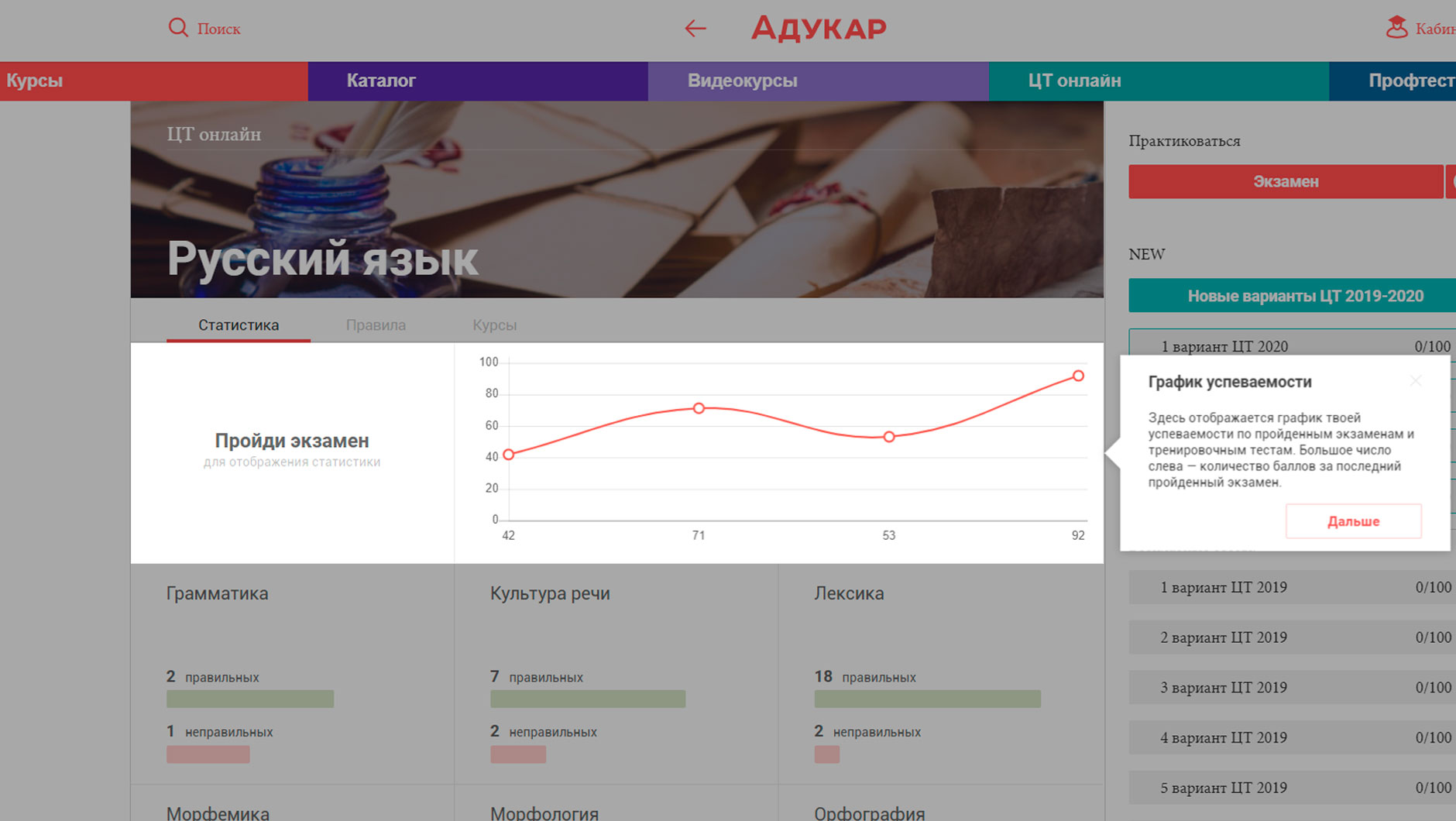
Task: Click the green correct bar under Лексика
Action: point(927,699)
